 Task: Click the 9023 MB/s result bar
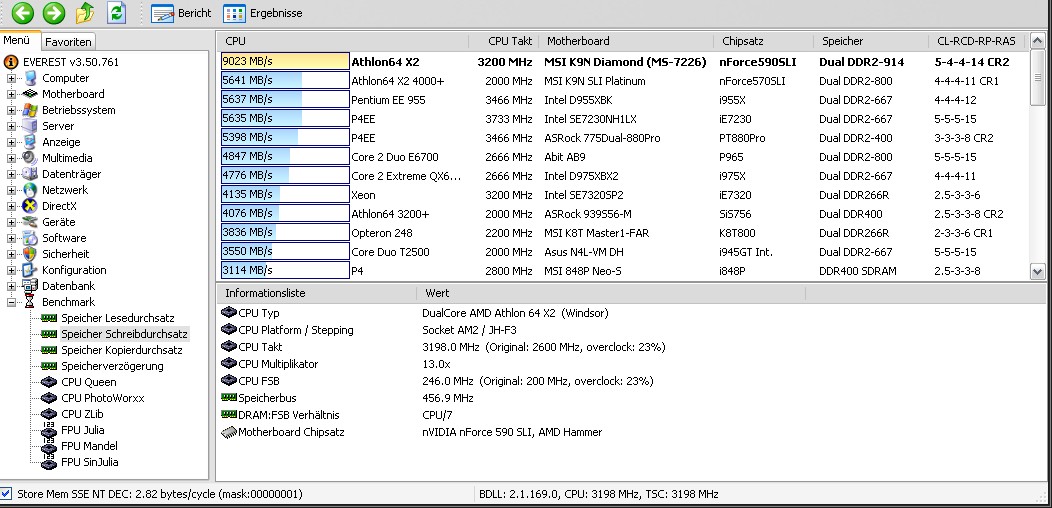285,62
